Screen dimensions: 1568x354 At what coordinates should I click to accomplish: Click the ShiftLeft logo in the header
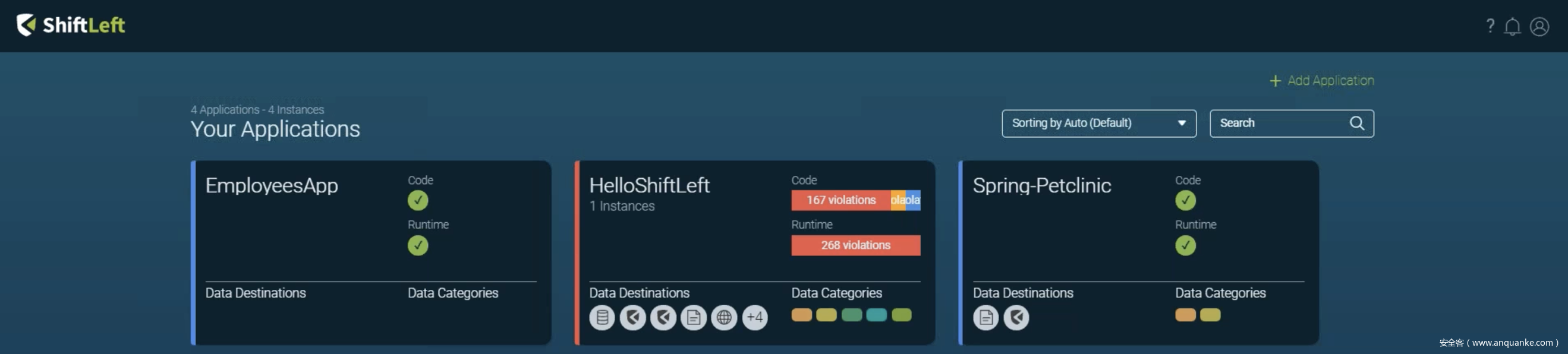point(71,25)
